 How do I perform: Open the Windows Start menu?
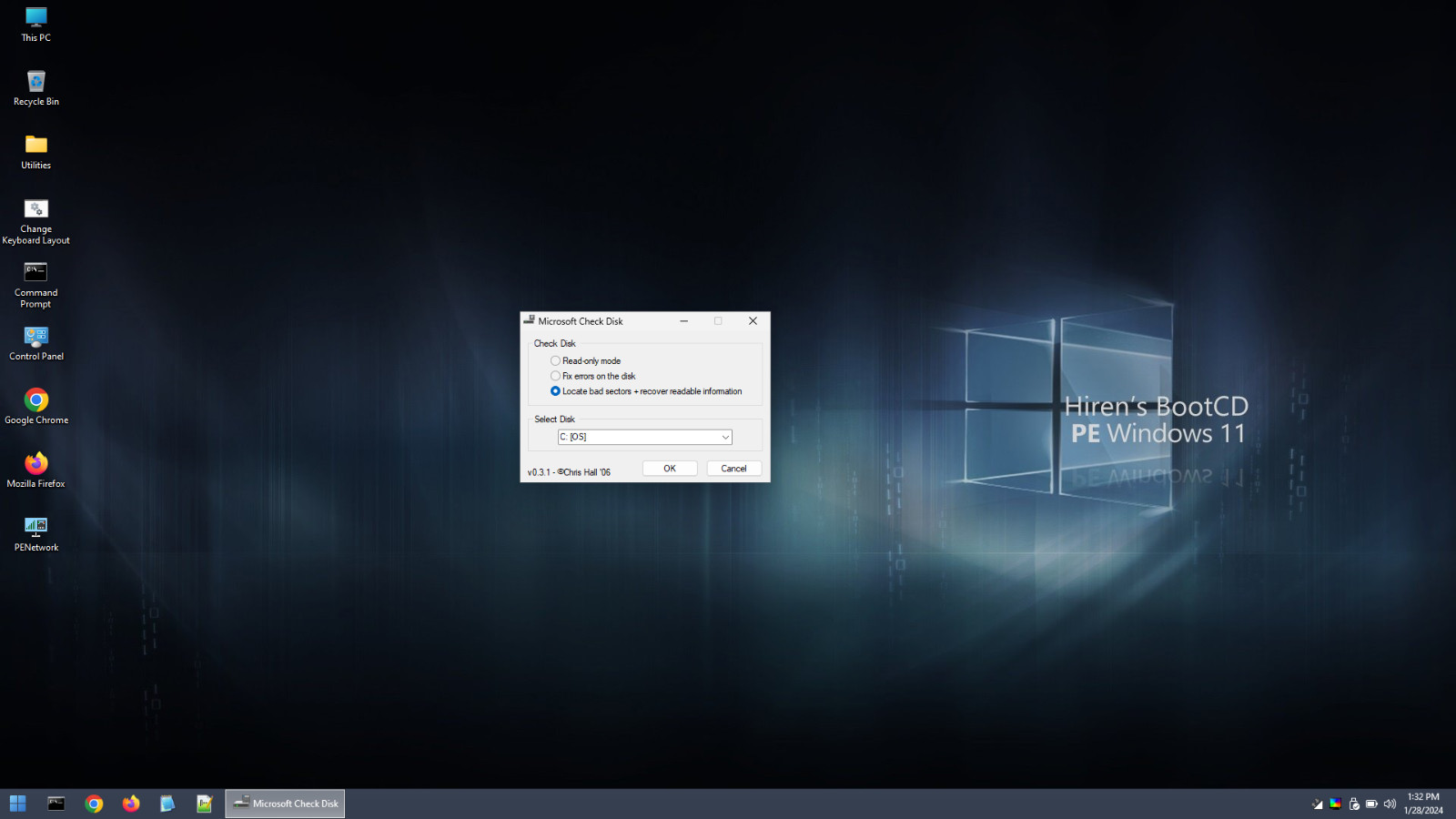click(17, 804)
